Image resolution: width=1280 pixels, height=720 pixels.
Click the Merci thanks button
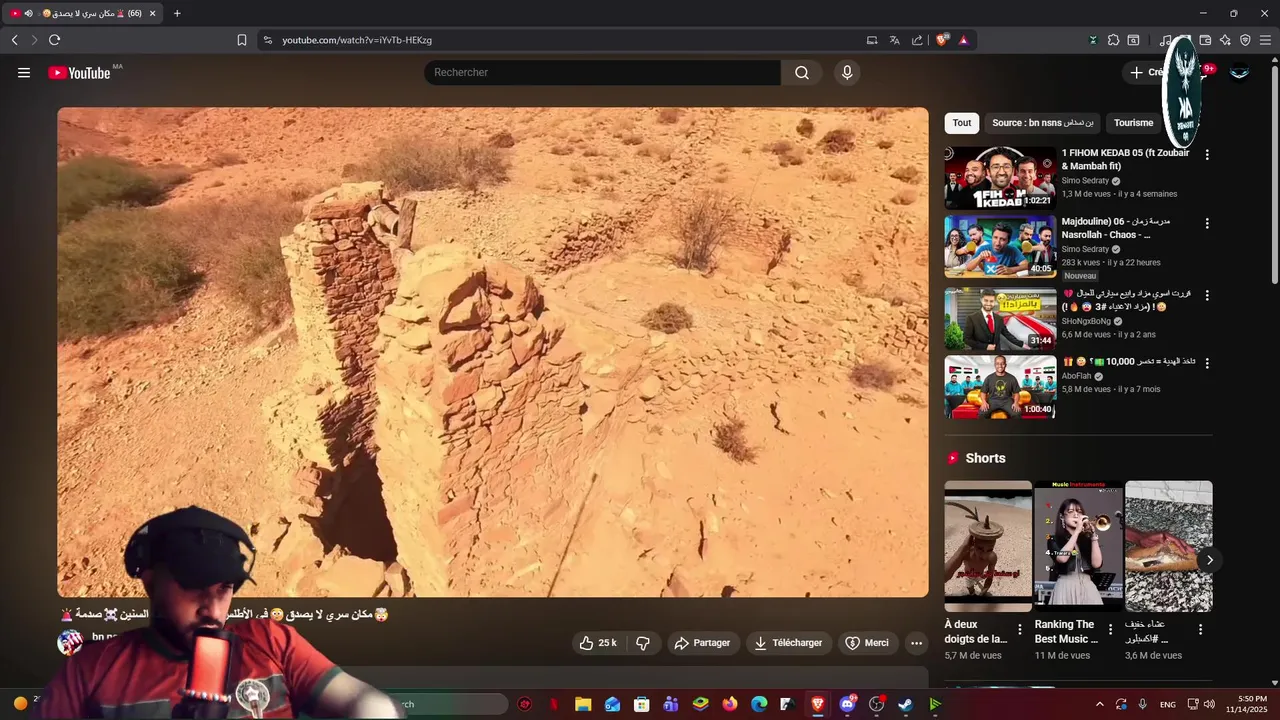(x=866, y=643)
